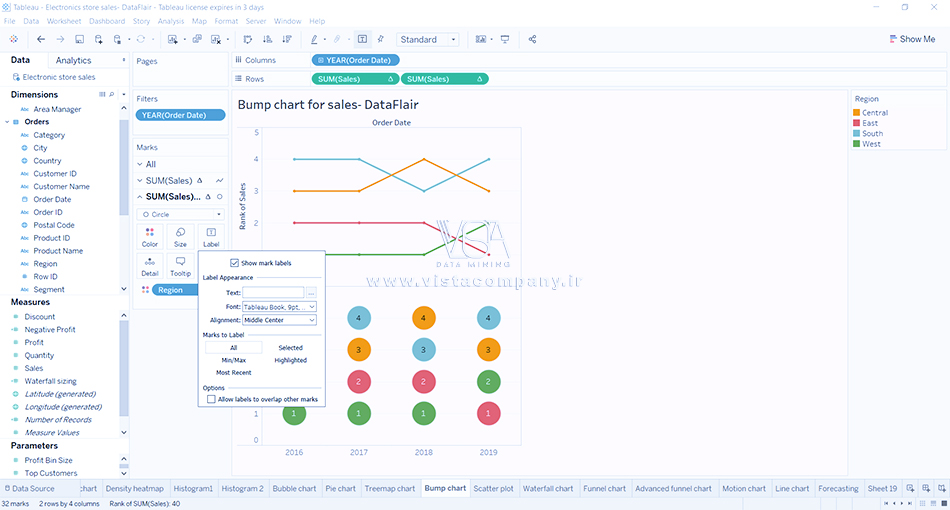Click the Share workbook toolbar icon
Screen dimensions: 950x510
[532, 39]
